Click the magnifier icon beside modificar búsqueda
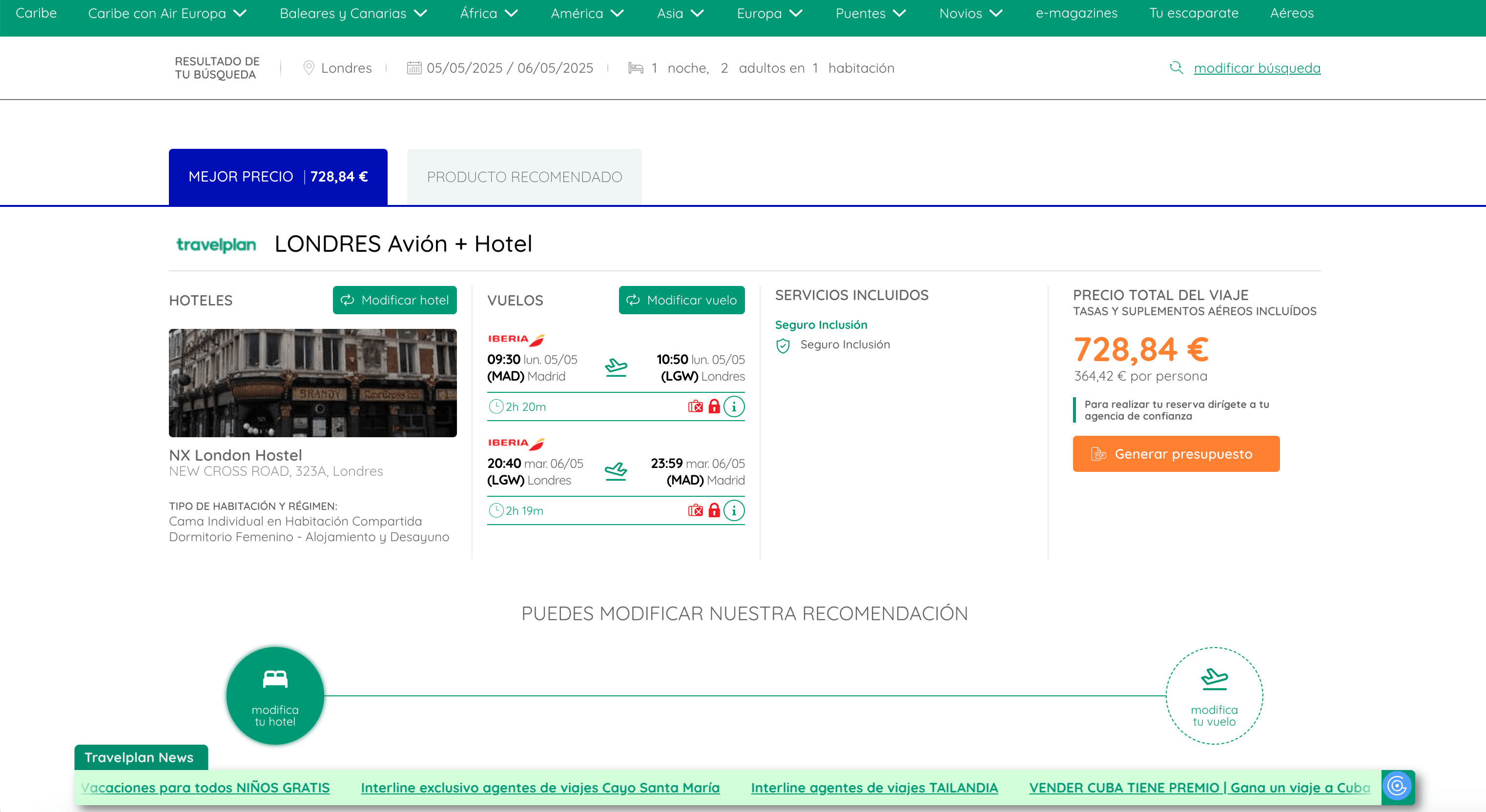The width and height of the screenshot is (1486, 812). 1176,67
